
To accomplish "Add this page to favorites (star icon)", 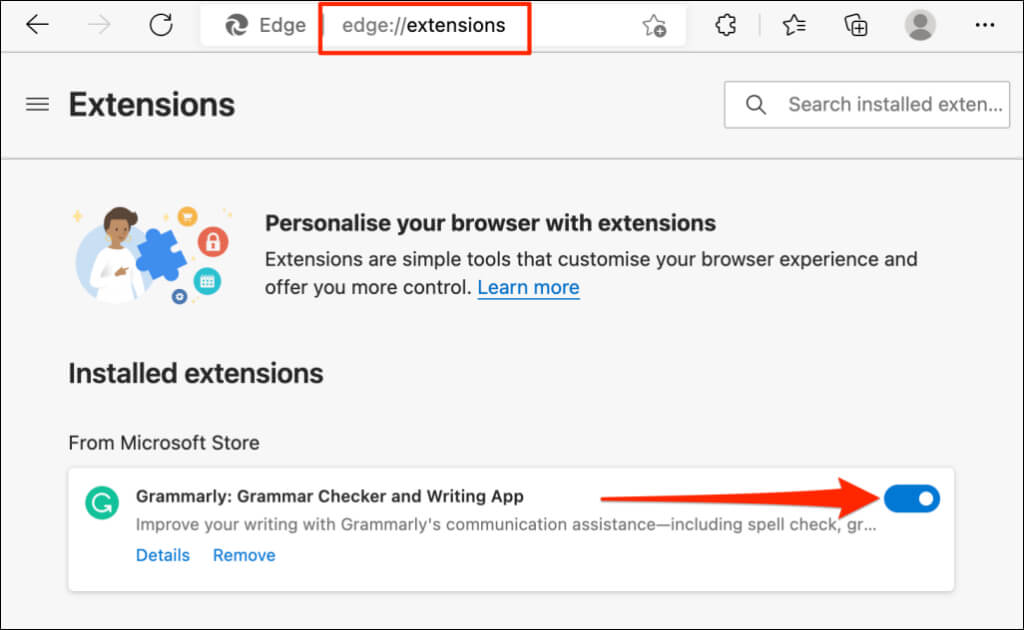I will [654, 26].
